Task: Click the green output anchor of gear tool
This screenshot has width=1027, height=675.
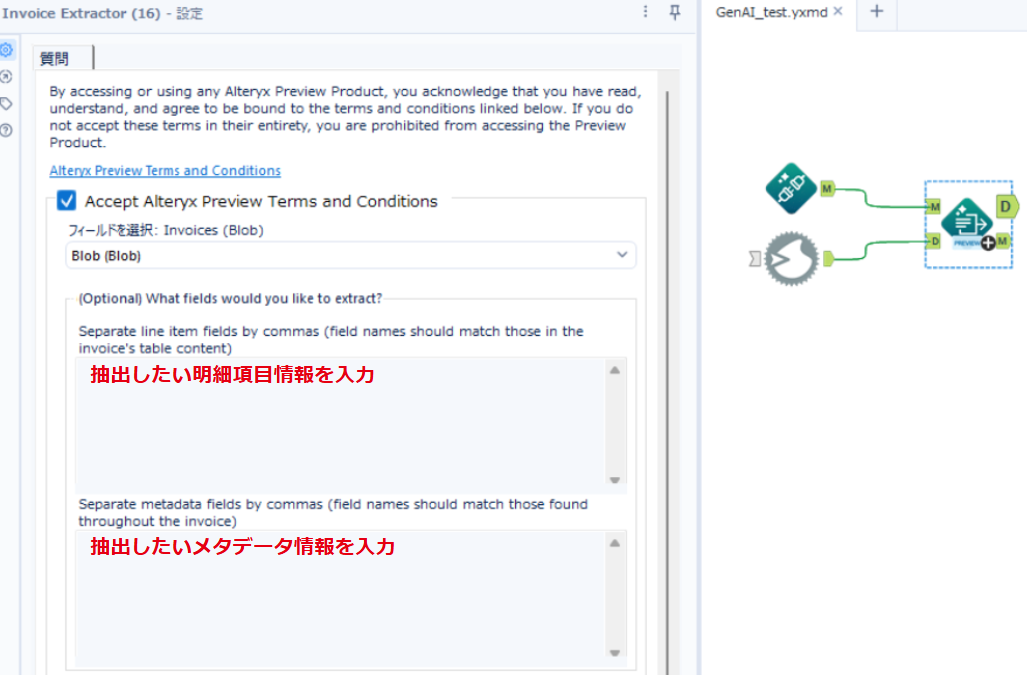Action: tap(829, 259)
